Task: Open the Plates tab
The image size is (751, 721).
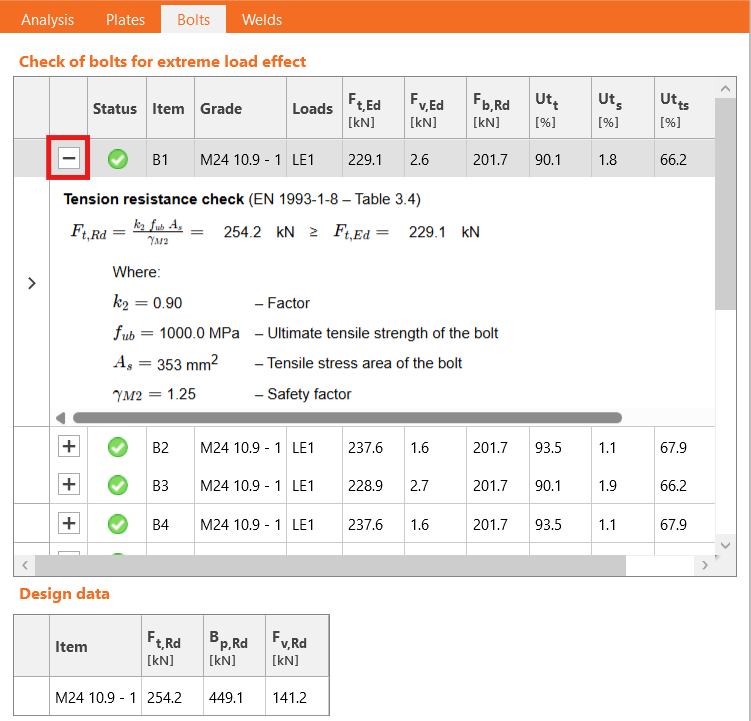Action: tap(125, 20)
